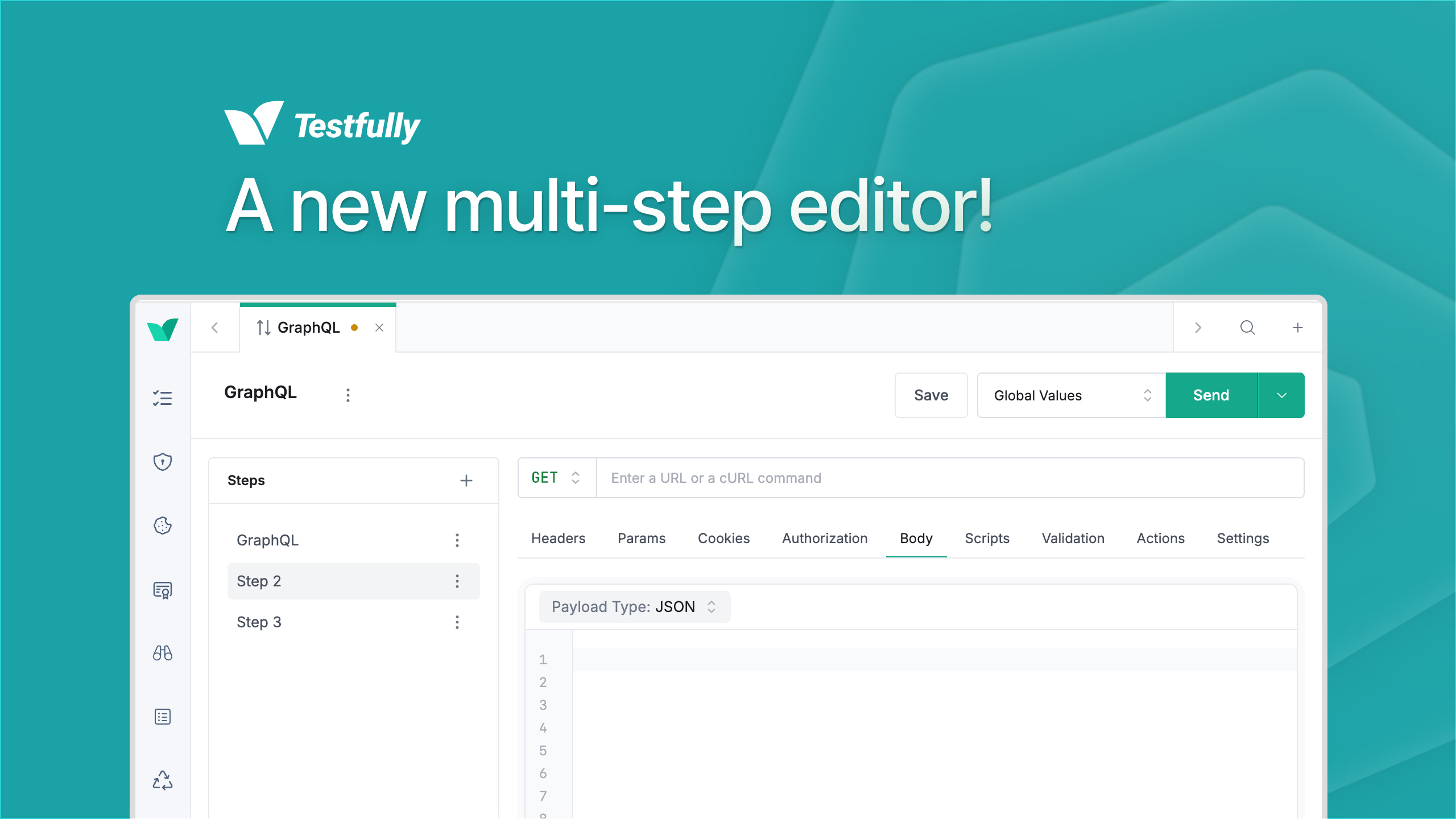Add a new step with plus icon
Screen dimensions: 1456x819
(466, 481)
